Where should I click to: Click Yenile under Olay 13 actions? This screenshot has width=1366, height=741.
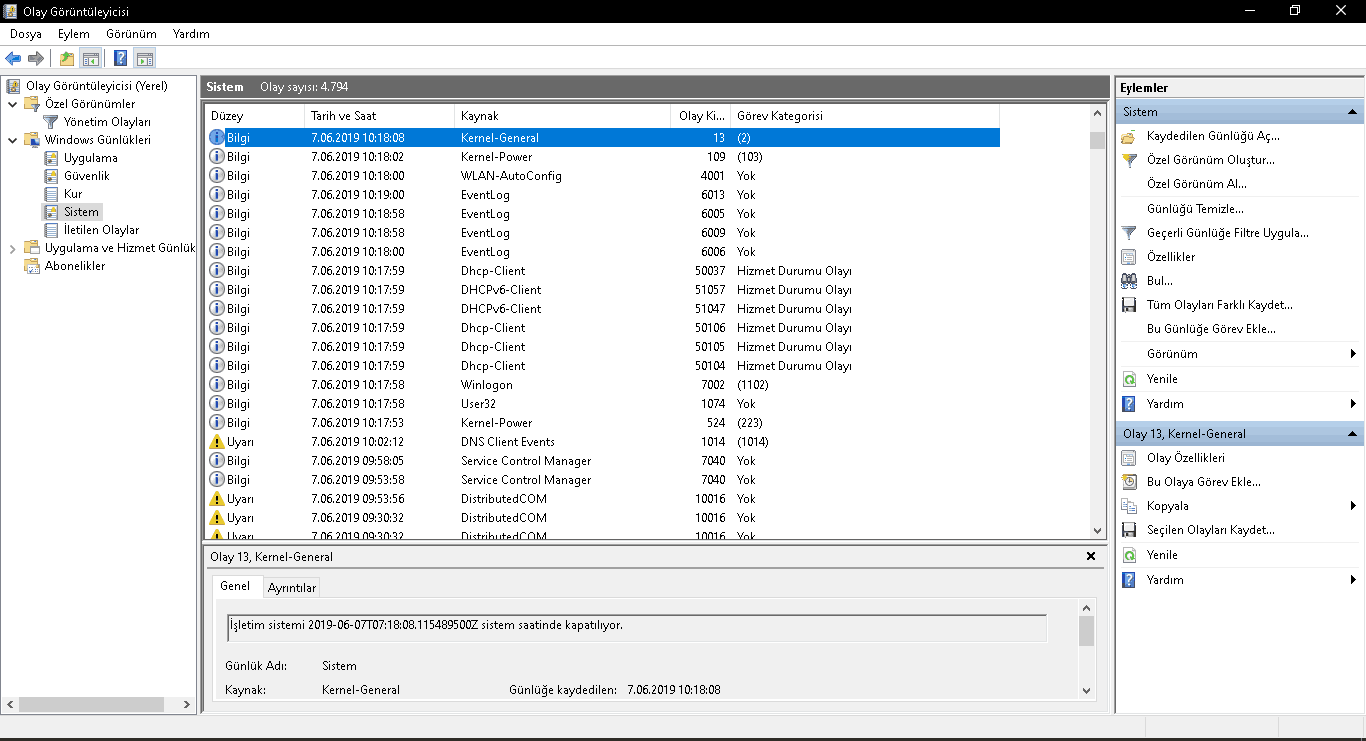click(1162, 555)
